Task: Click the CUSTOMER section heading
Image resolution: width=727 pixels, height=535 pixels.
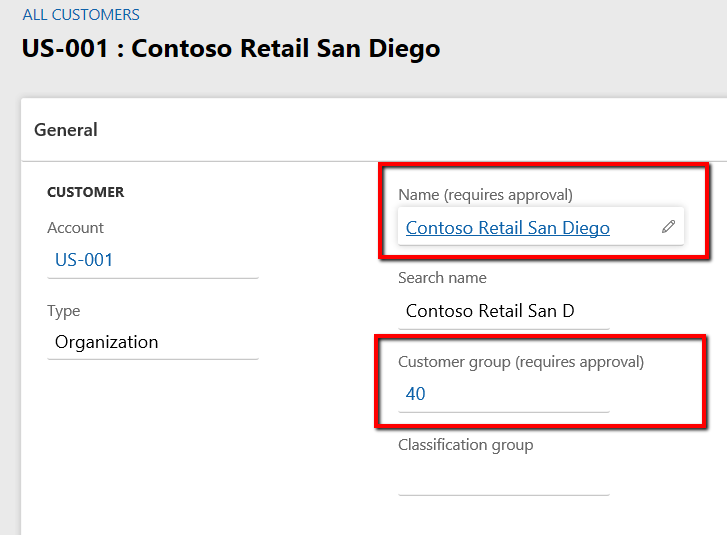Action: pyautogui.click(x=86, y=192)
